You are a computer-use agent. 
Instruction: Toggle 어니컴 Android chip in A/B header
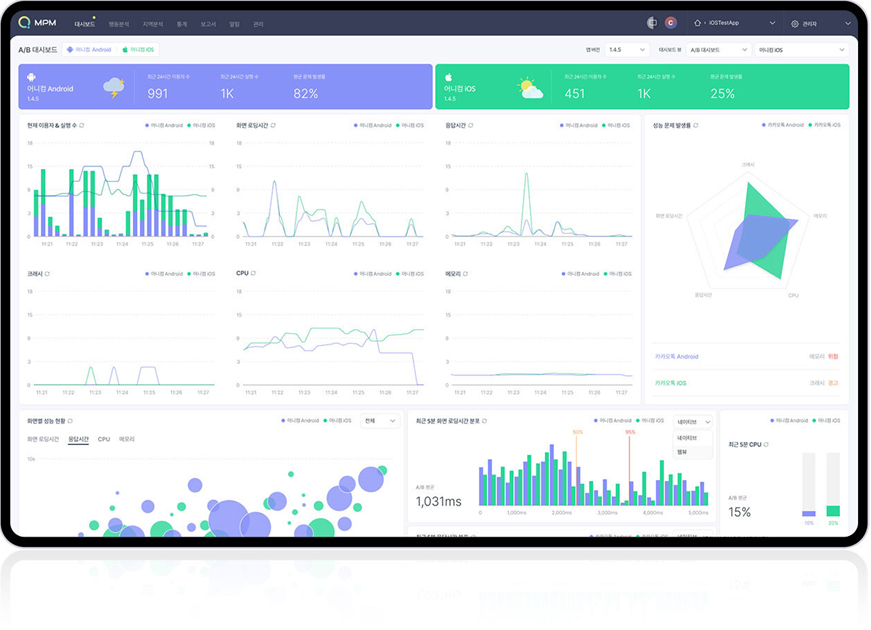pyautogui.click(x=88, y=49)
